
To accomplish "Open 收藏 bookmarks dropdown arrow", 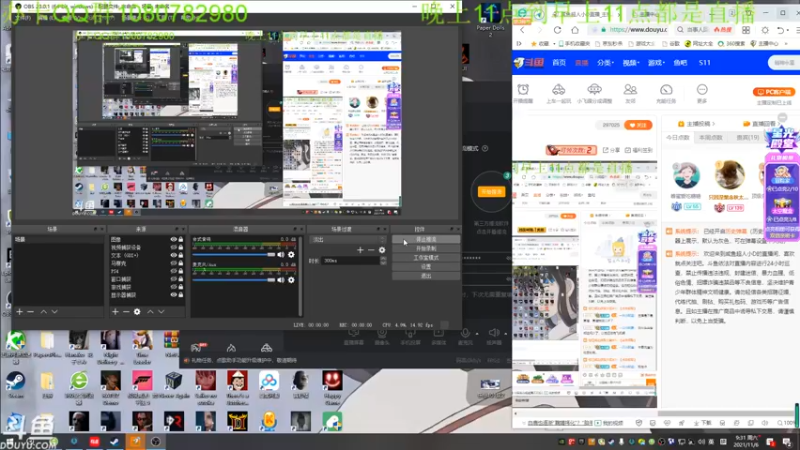I will point(554,44).
